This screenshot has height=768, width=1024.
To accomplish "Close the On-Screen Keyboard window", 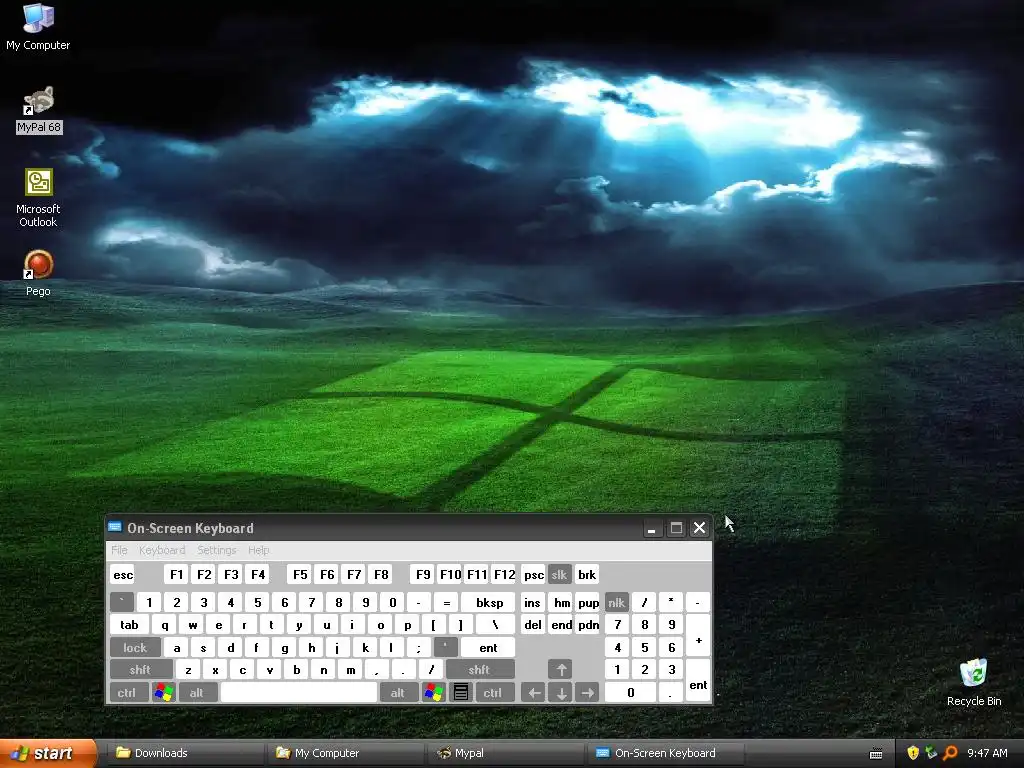I will [x=699, y=528].
